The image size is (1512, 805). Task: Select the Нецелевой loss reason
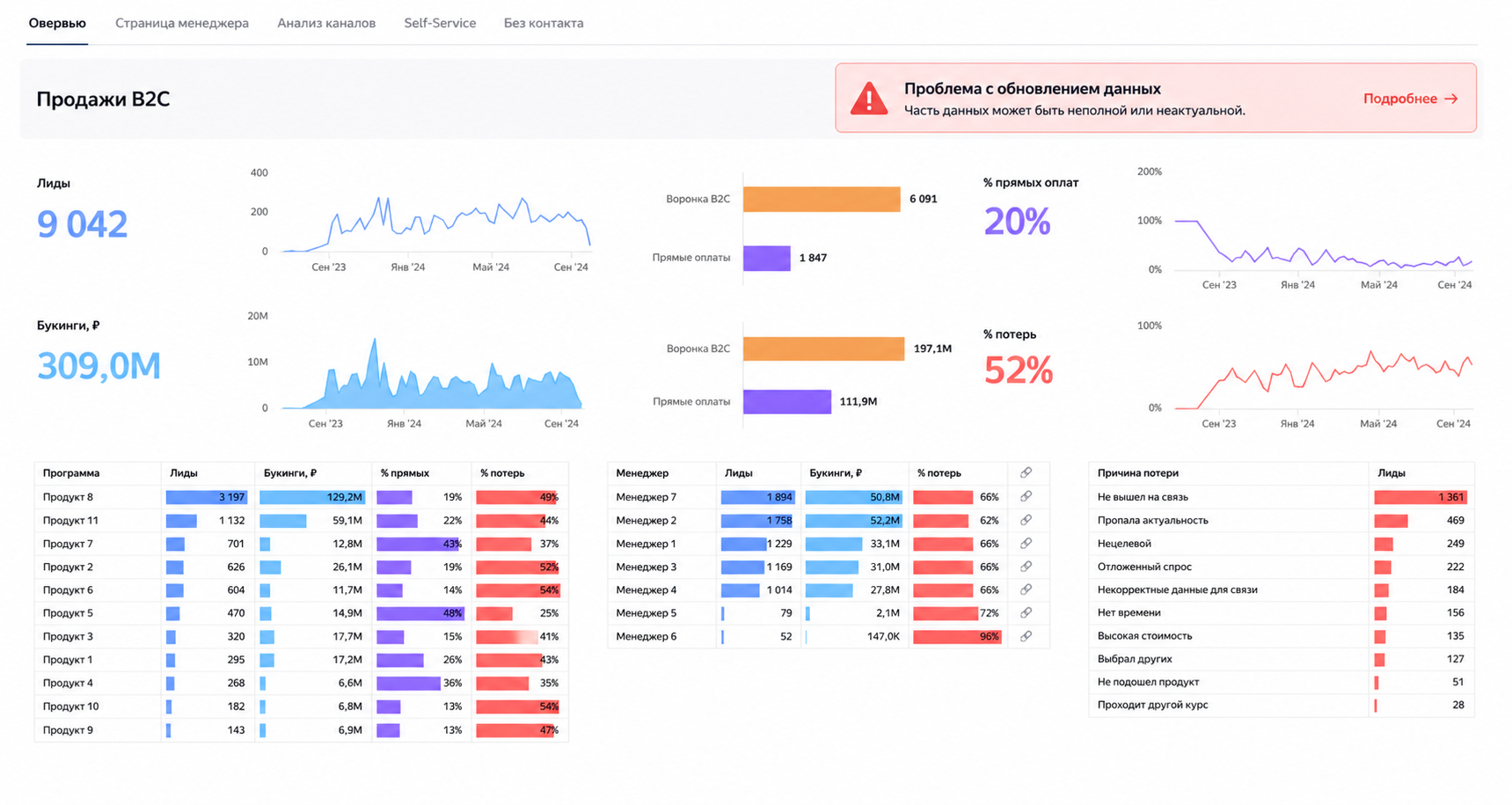pos(1124,544)
